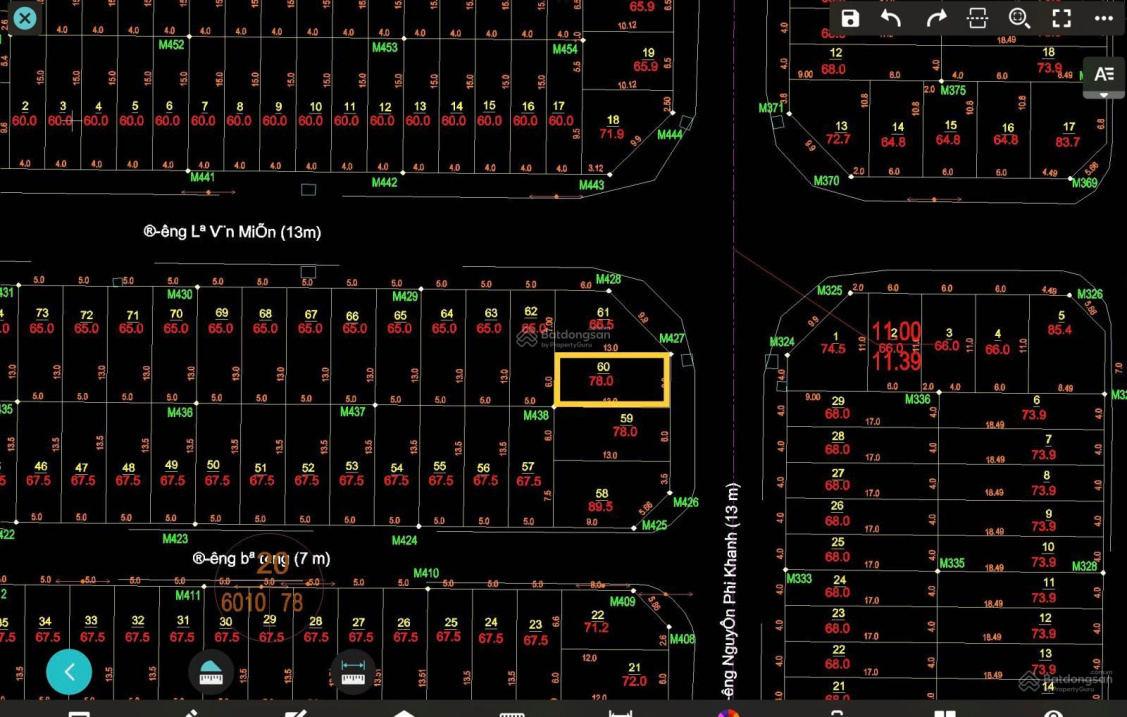Select the yellow-highlighted lot 60
Viewport: 1127px width, 717px height.
click(x=611, y=380)
